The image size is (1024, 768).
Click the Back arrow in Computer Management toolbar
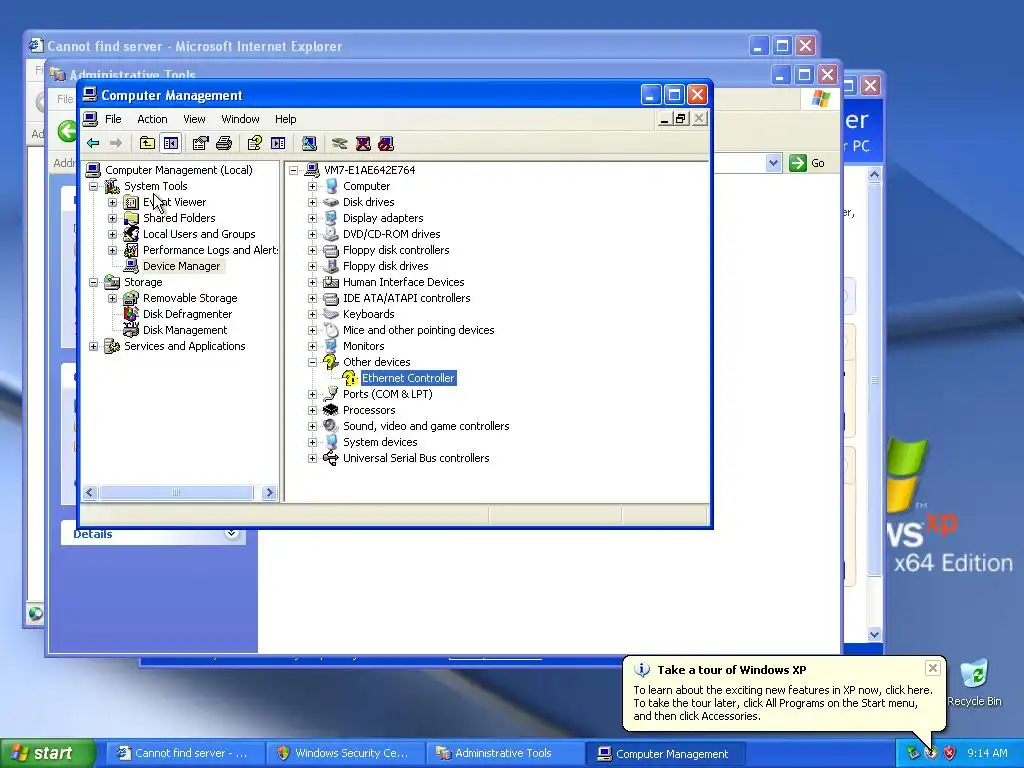(93, 143)
